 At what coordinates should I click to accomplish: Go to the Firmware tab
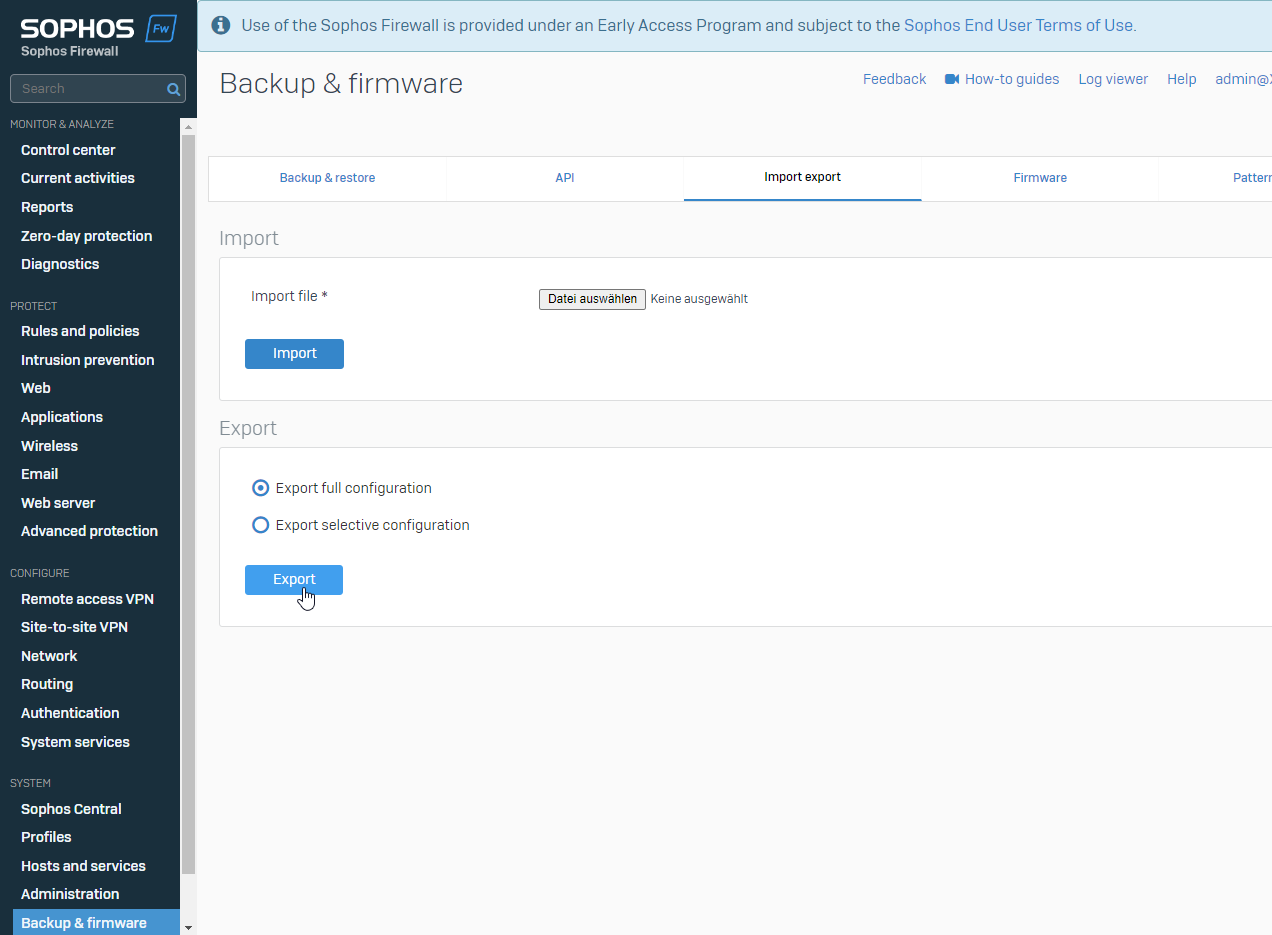pyautogui.click(x=1040, y=178)
